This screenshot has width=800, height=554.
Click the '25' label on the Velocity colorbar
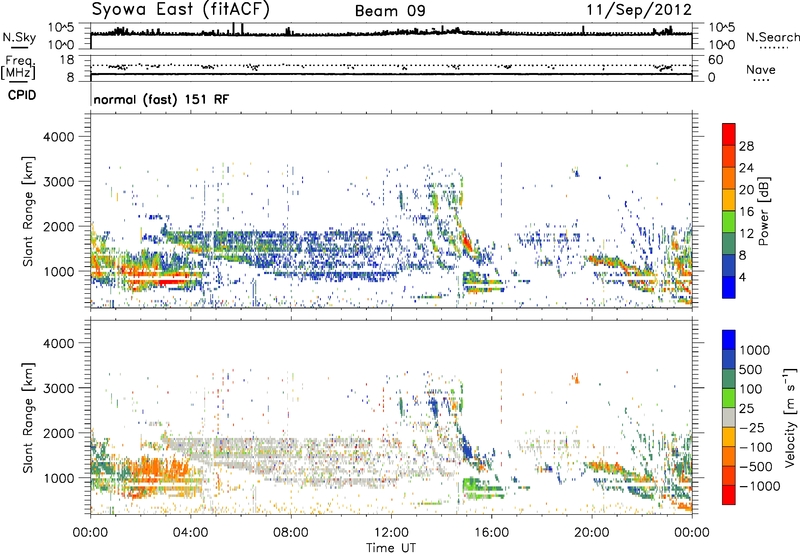[747, 408]
